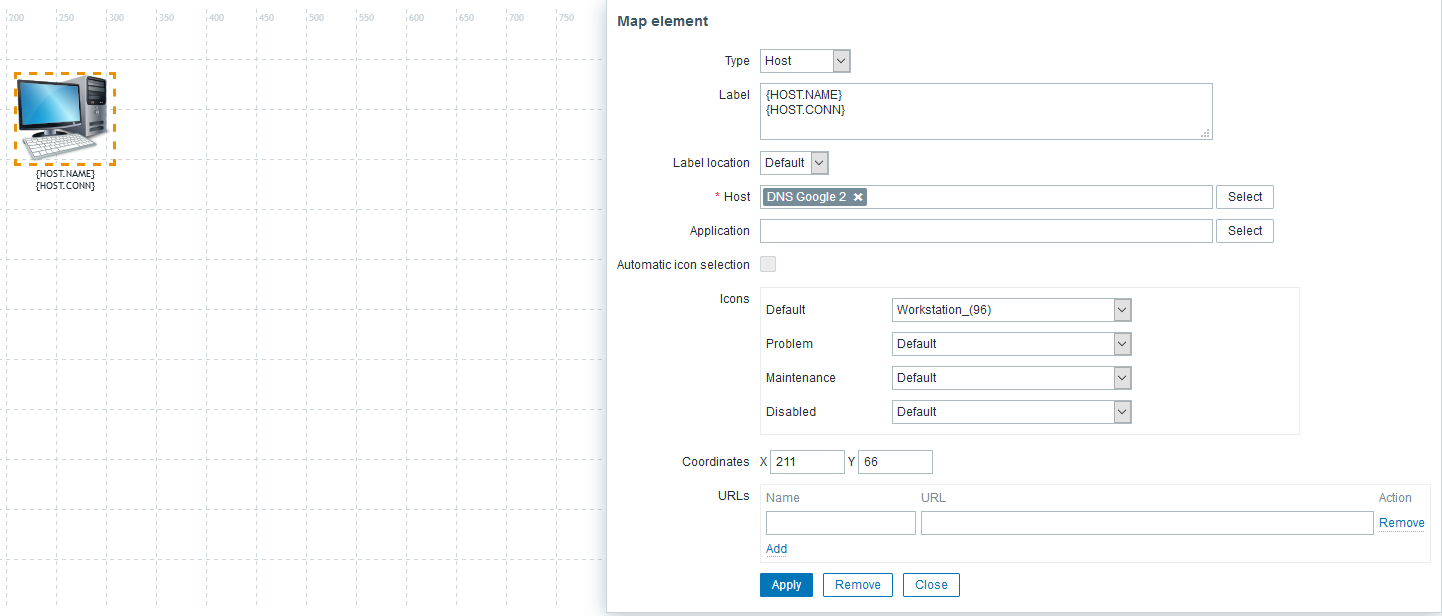Open the Maintenance icon dropdown
This screenshot has width=1442, height=616.
tap(1011, 378)
